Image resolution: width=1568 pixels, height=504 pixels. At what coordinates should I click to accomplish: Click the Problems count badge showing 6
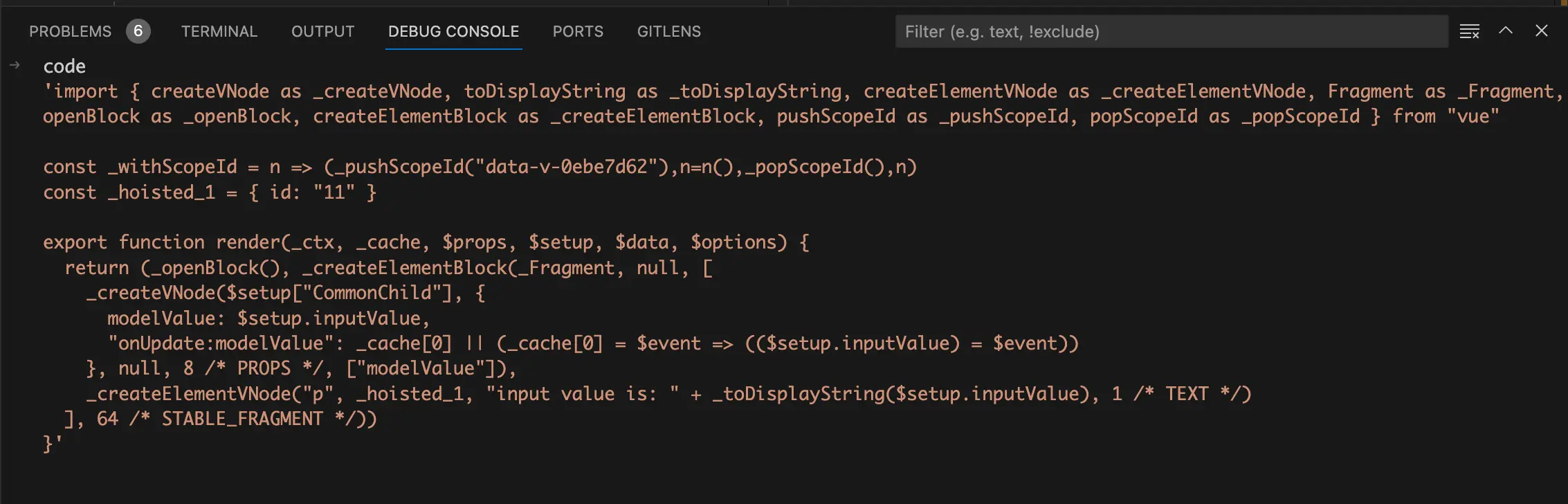point(138,31)
